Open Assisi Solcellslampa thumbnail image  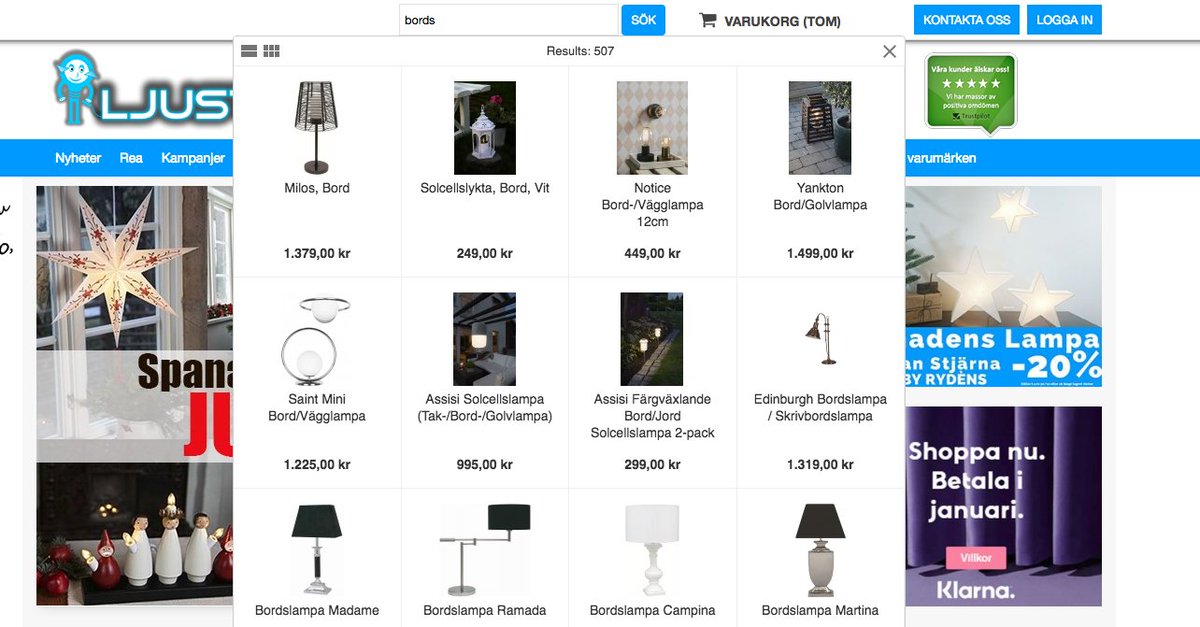point(485,339)
